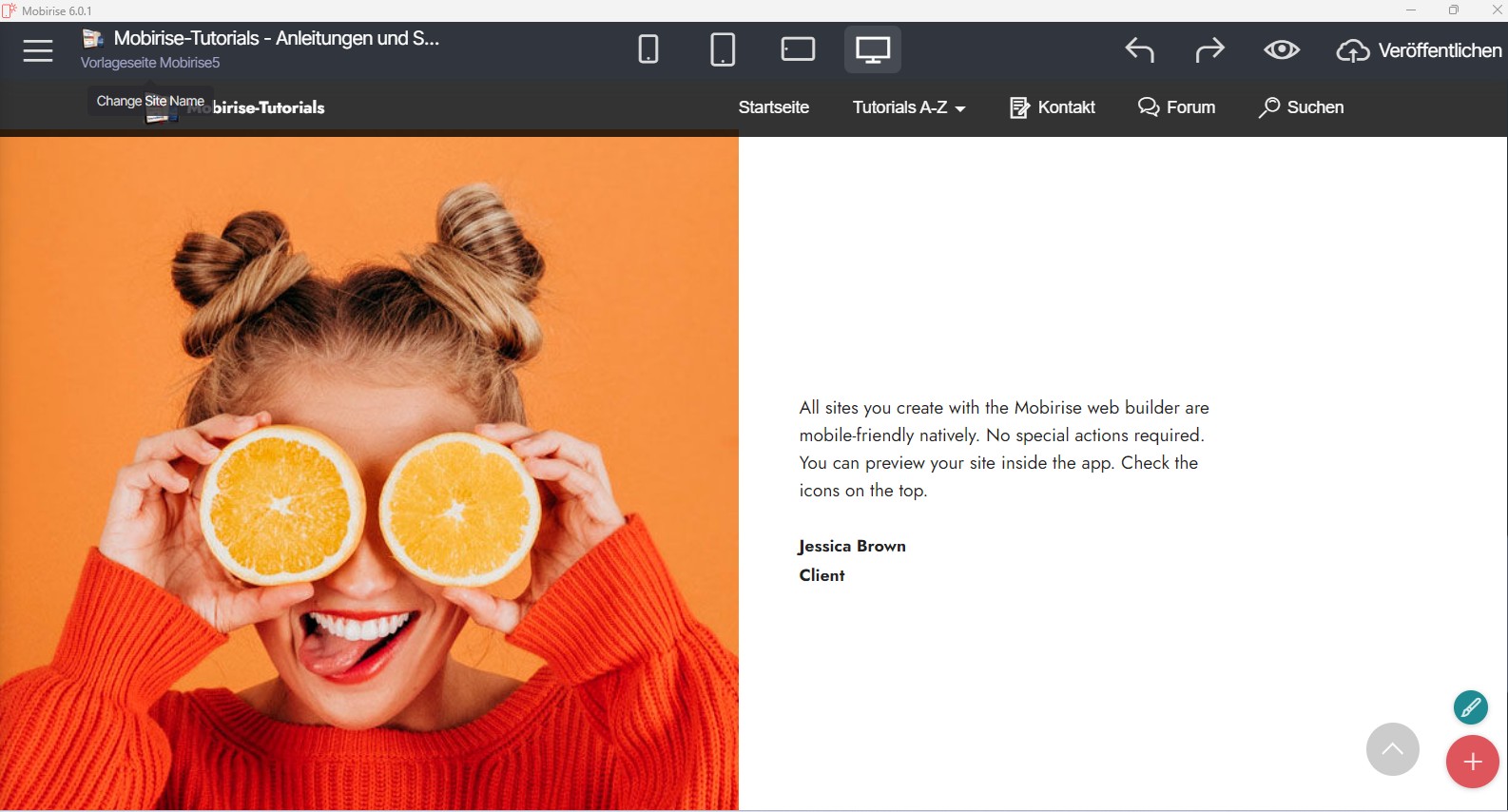Switch to mobile phone preview
The width and height of the screenshot is (1508, 812).
648,49
